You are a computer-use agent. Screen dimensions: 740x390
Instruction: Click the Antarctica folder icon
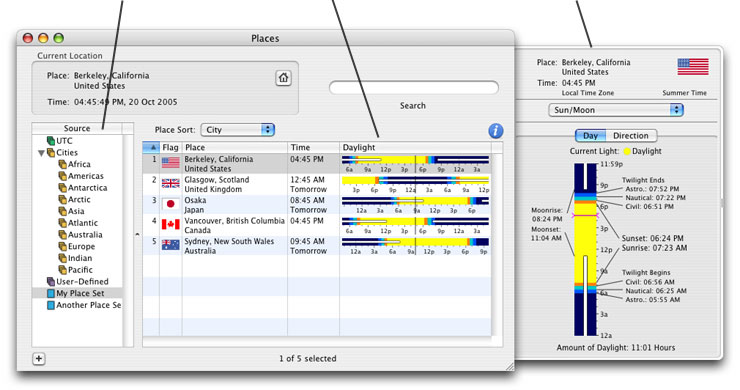click(62, 188)
